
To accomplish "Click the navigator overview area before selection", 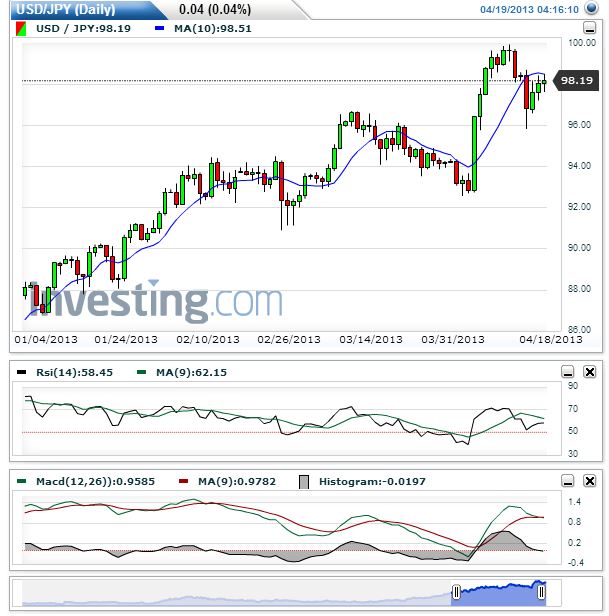I will pos(236,593).
